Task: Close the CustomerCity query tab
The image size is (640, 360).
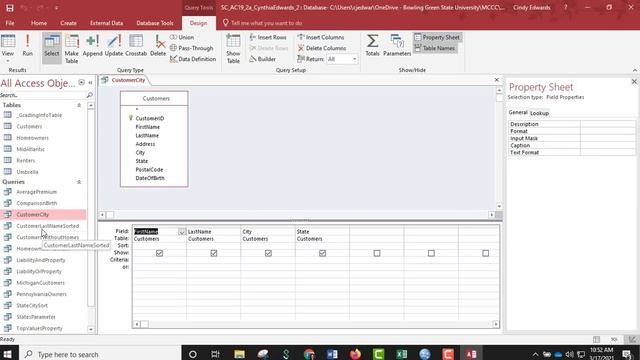Action: 496,80
